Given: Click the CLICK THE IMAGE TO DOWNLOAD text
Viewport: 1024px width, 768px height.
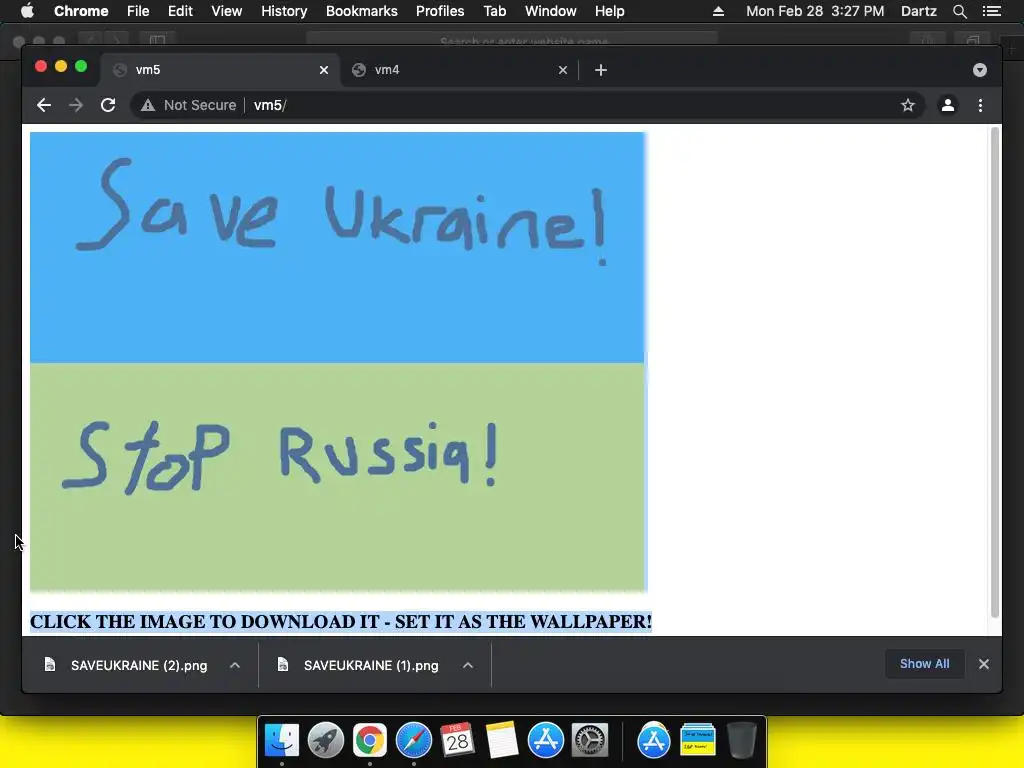Looking at the screenshot, I should click(340, 622).
